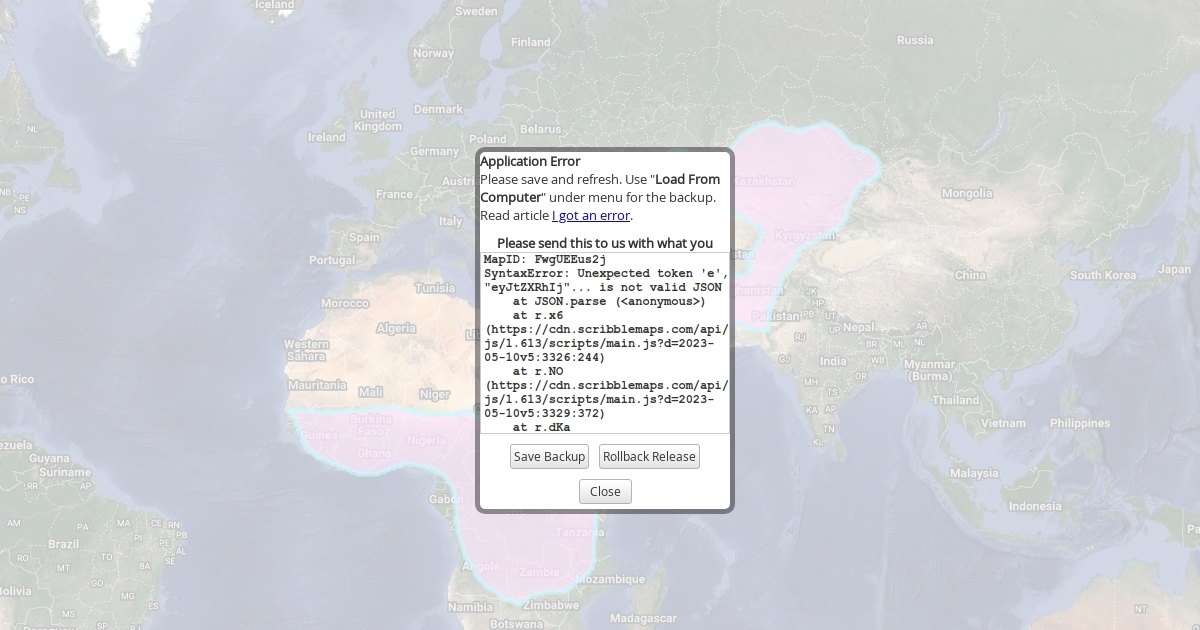Click the Madagascar label on the map
Screen dimensions: 1200x630
coord(644,618)
